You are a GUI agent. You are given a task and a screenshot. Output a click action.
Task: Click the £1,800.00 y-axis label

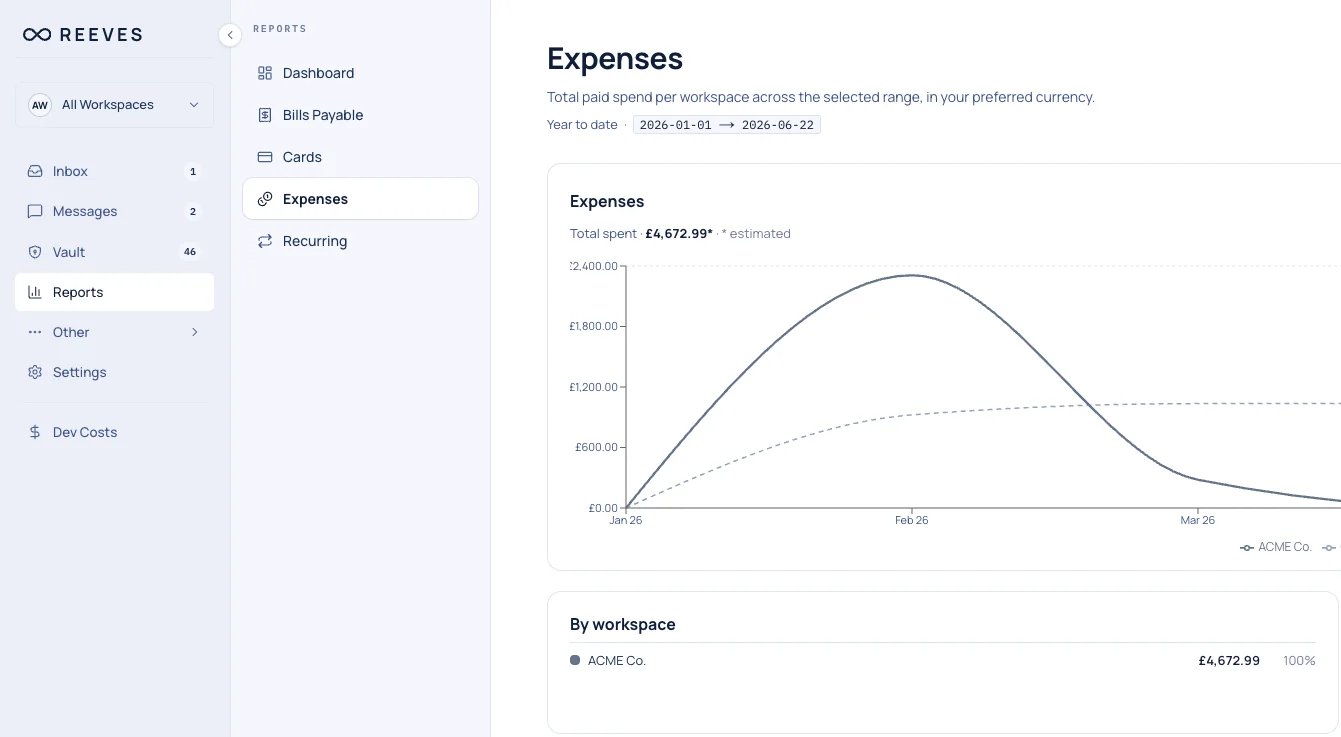point(594,326)
